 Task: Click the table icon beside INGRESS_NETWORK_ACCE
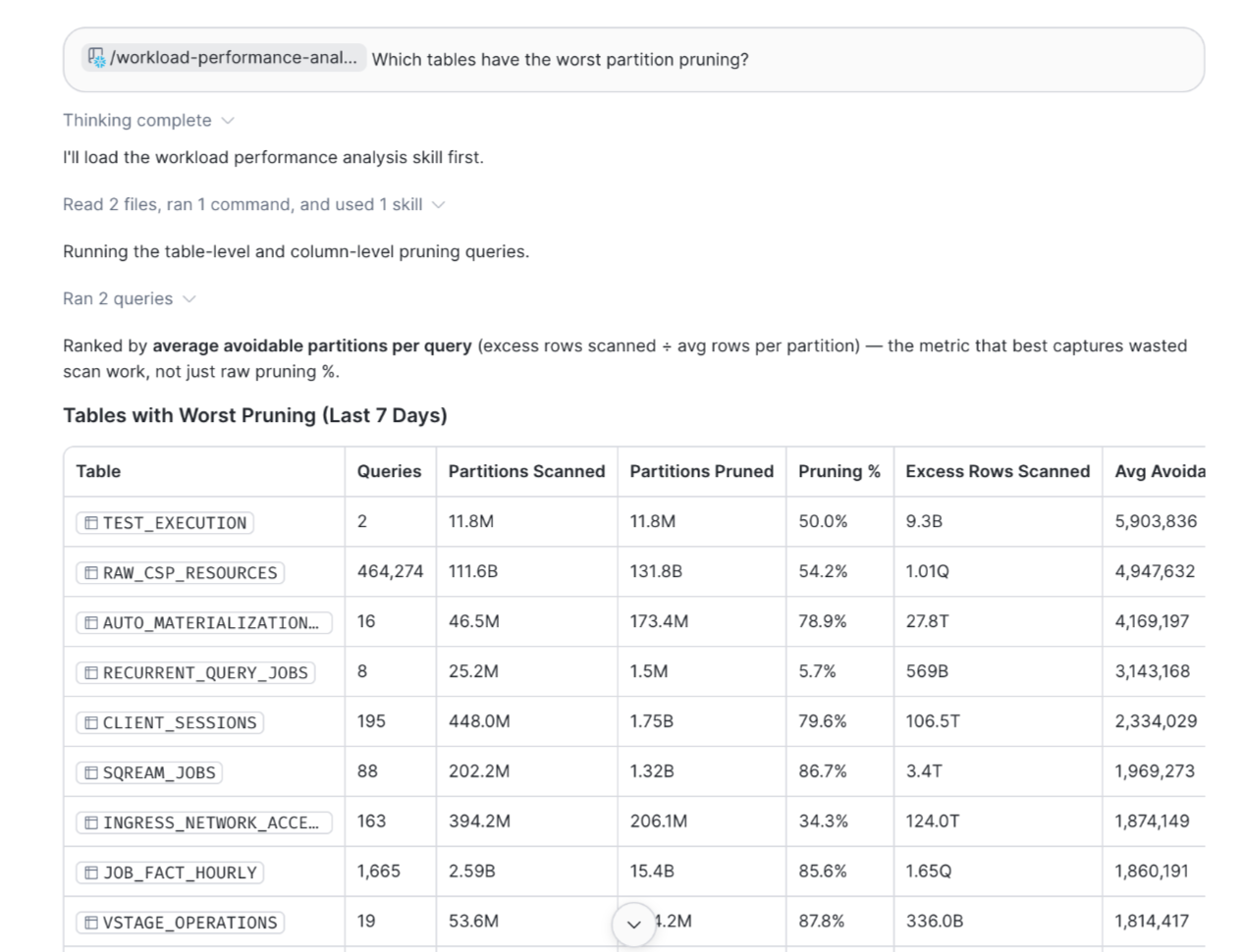[x=91, y=823]
